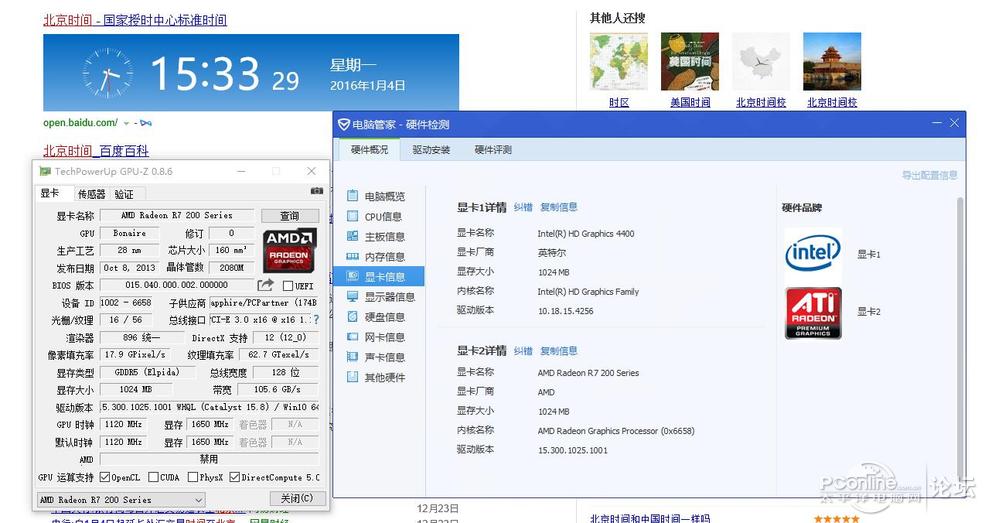Click the 美国时间 link under thumbnail
The width and height of the screenshot is (985, 523).
coord(690,102)
